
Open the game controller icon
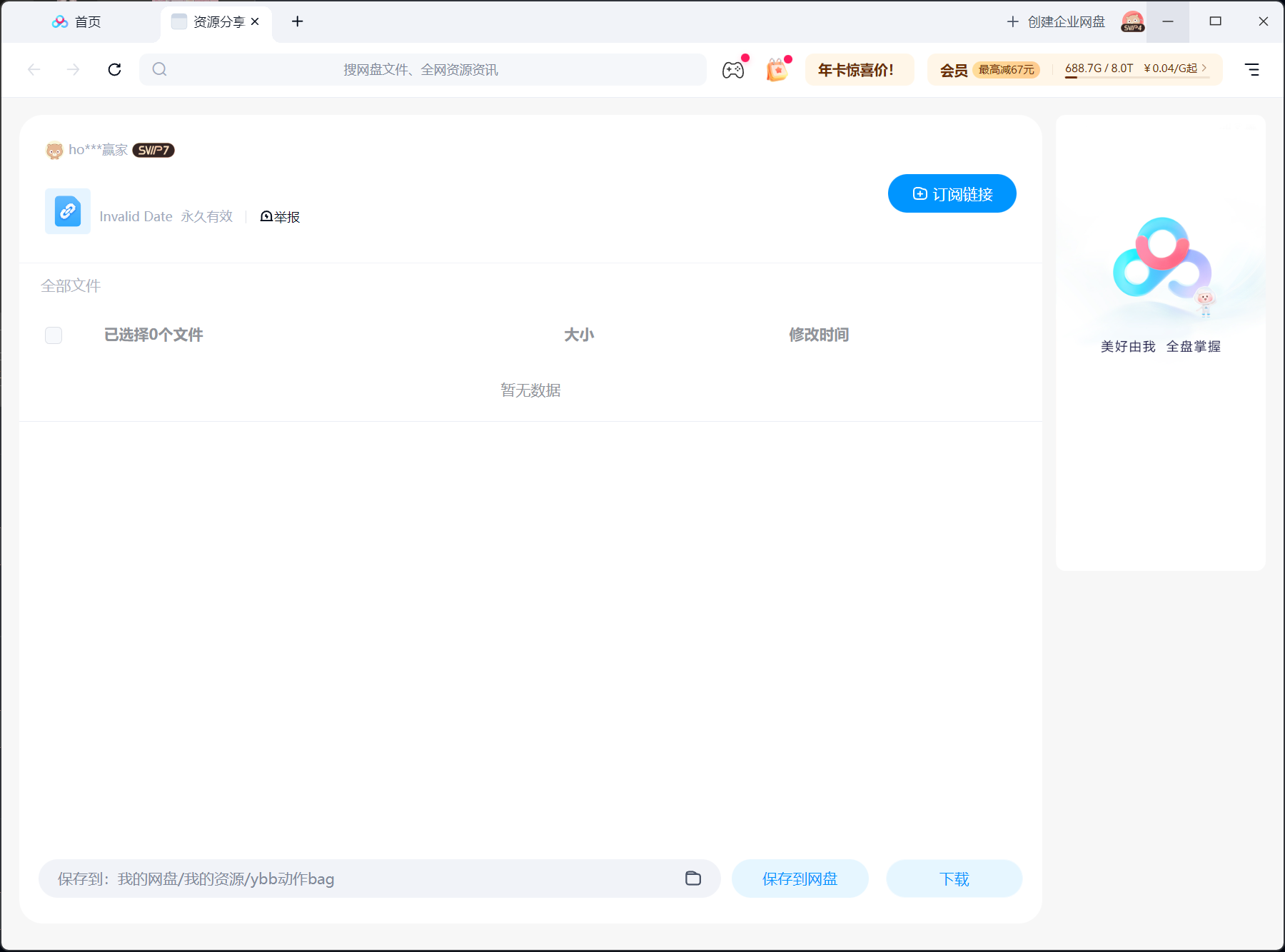tap(733, 70)
